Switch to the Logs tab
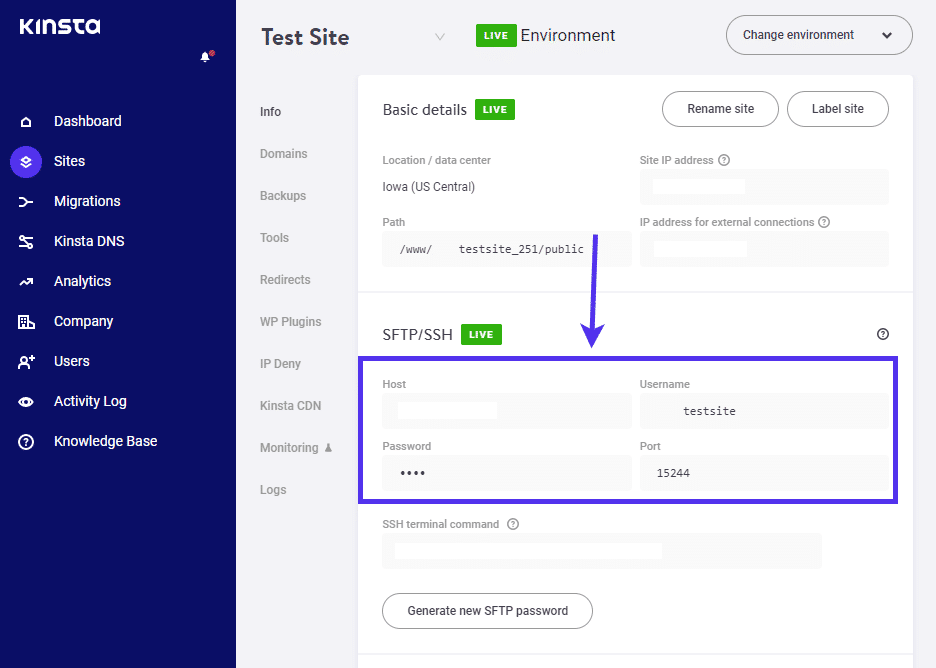The image size is (936, 668). [x=270, y=489]
